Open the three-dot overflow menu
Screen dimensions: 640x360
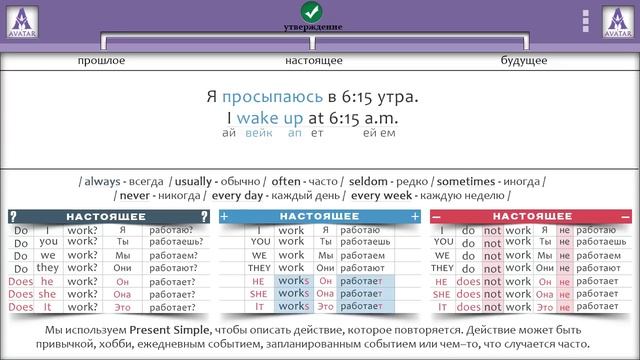586,21
